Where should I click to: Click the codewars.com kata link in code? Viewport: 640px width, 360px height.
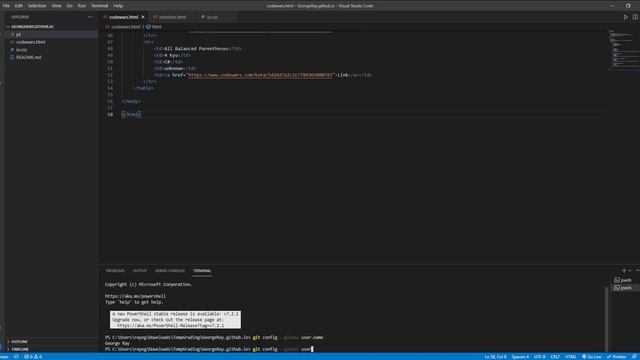coord(260,75)
